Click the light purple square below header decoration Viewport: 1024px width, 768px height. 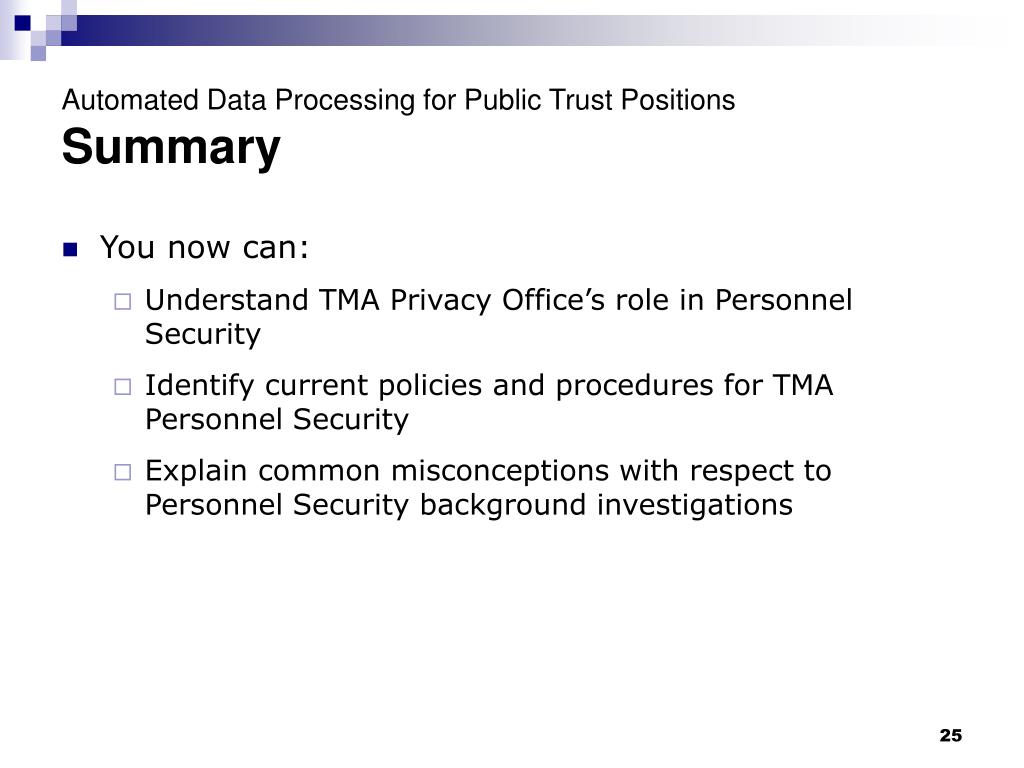(x=39, y=54)
